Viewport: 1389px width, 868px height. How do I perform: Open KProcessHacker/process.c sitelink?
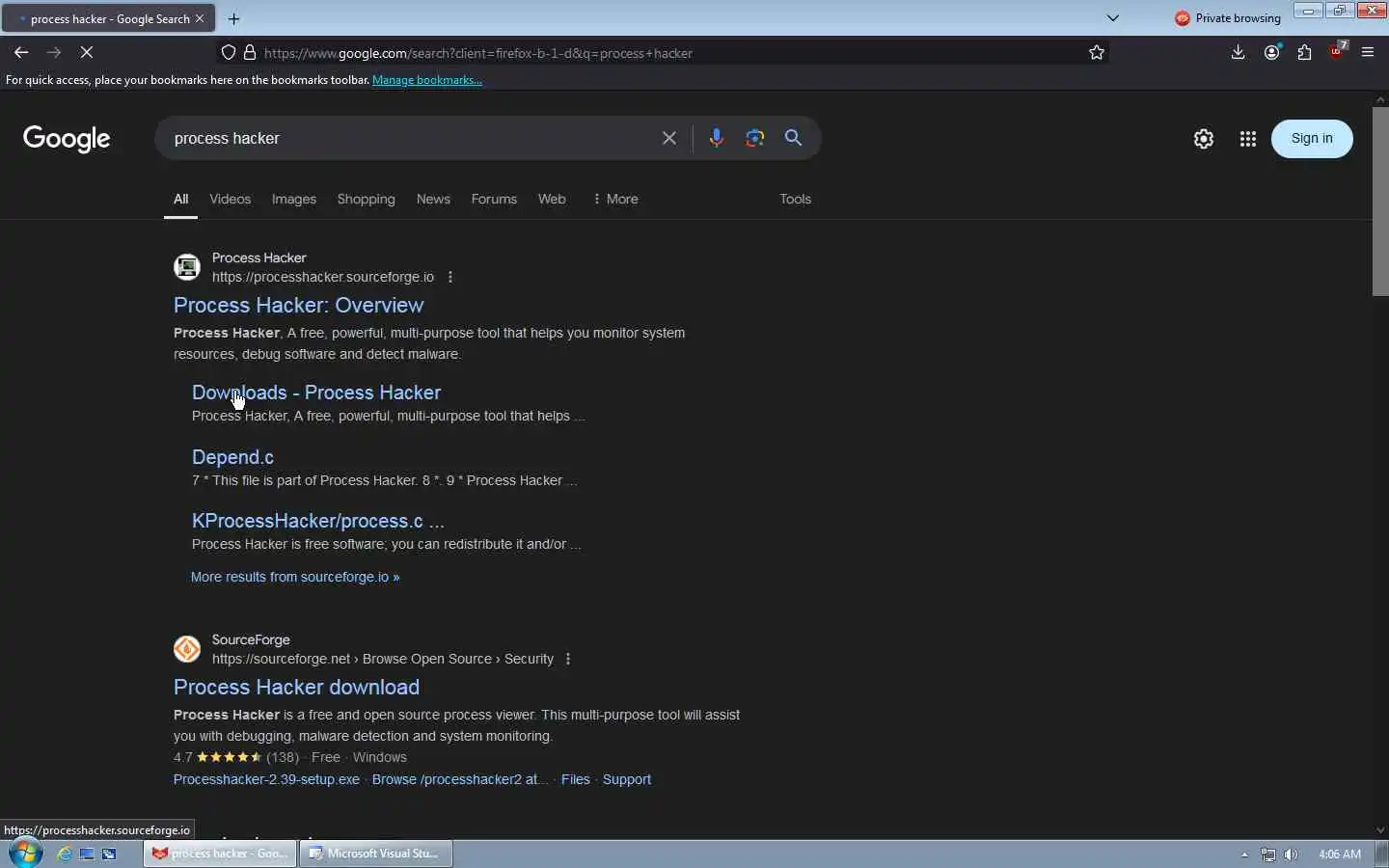[x=318, y=521]
